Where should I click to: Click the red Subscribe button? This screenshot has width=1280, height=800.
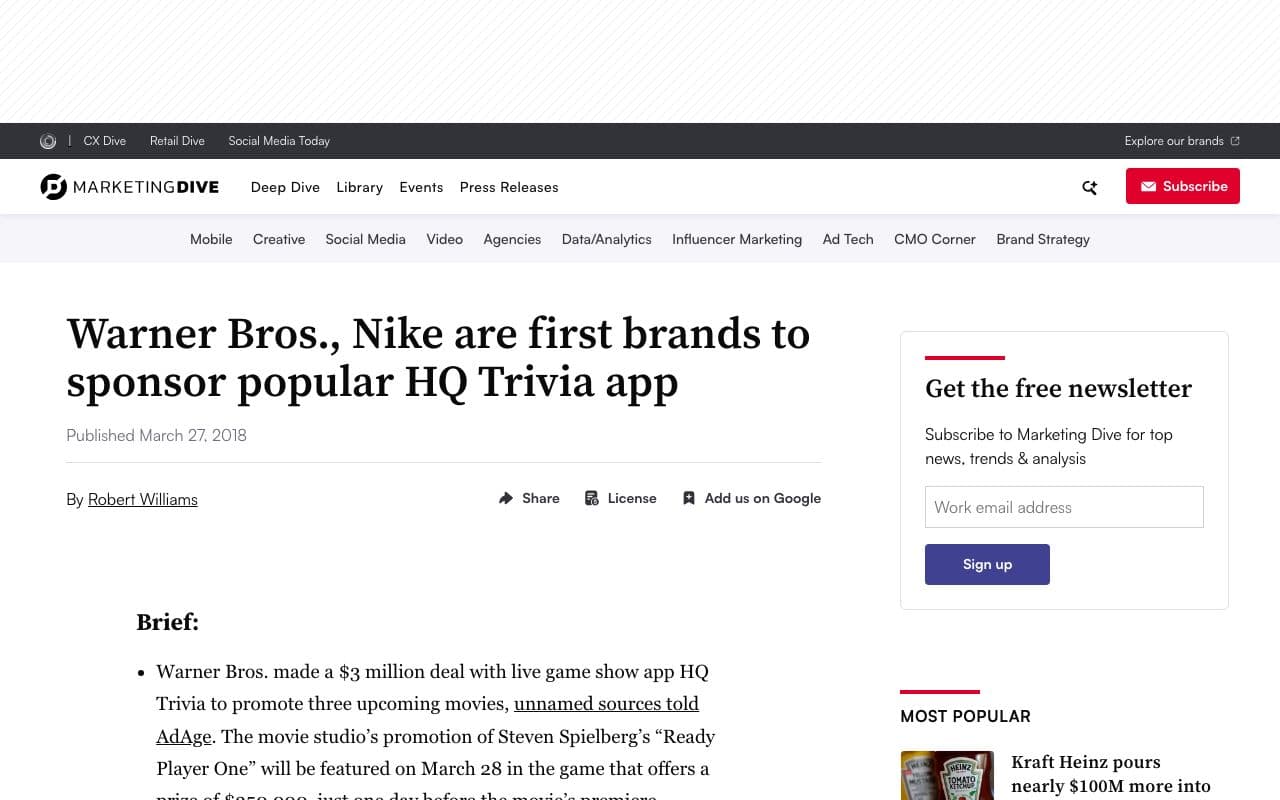(x=1183, y=186)
